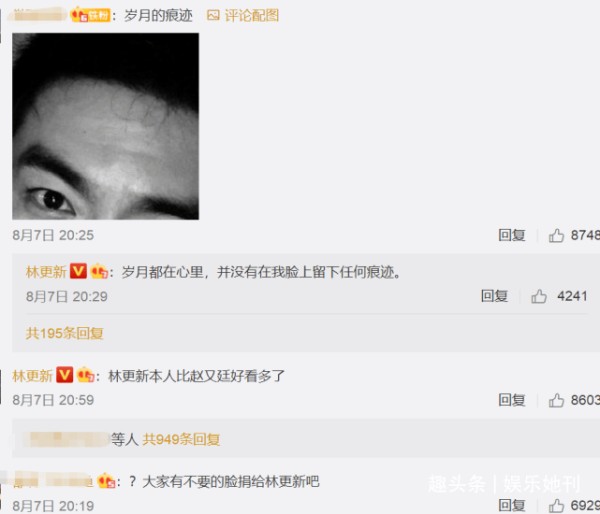Viewport: 600px width, 514px height.
Task: Click the V badge next to the 20:59 commenter
Action: pos(64,375)
